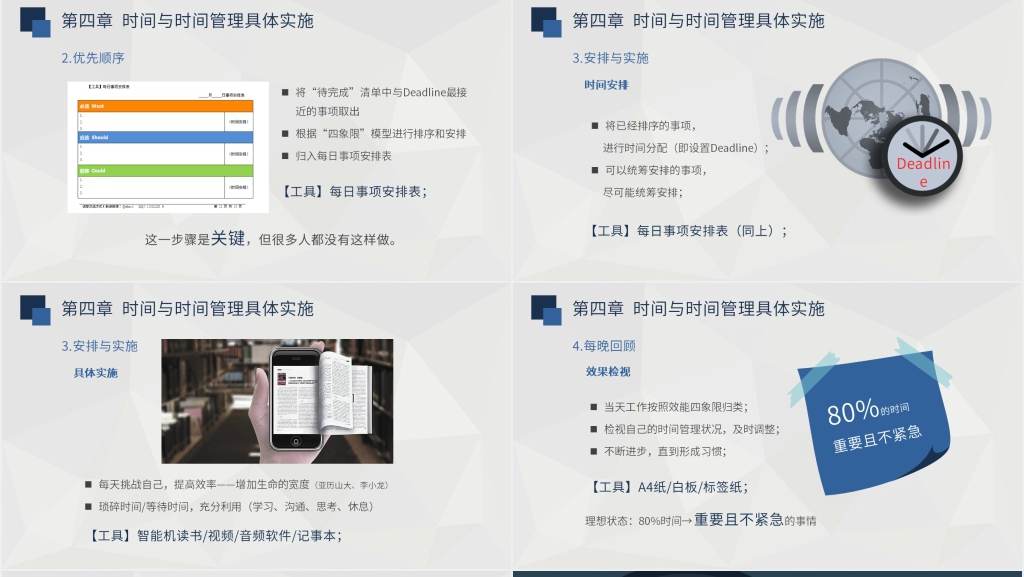Click the '时间安排' subheading
Image resolution: width=1024 pixels, height=577 pixels.
coord(607,85)
